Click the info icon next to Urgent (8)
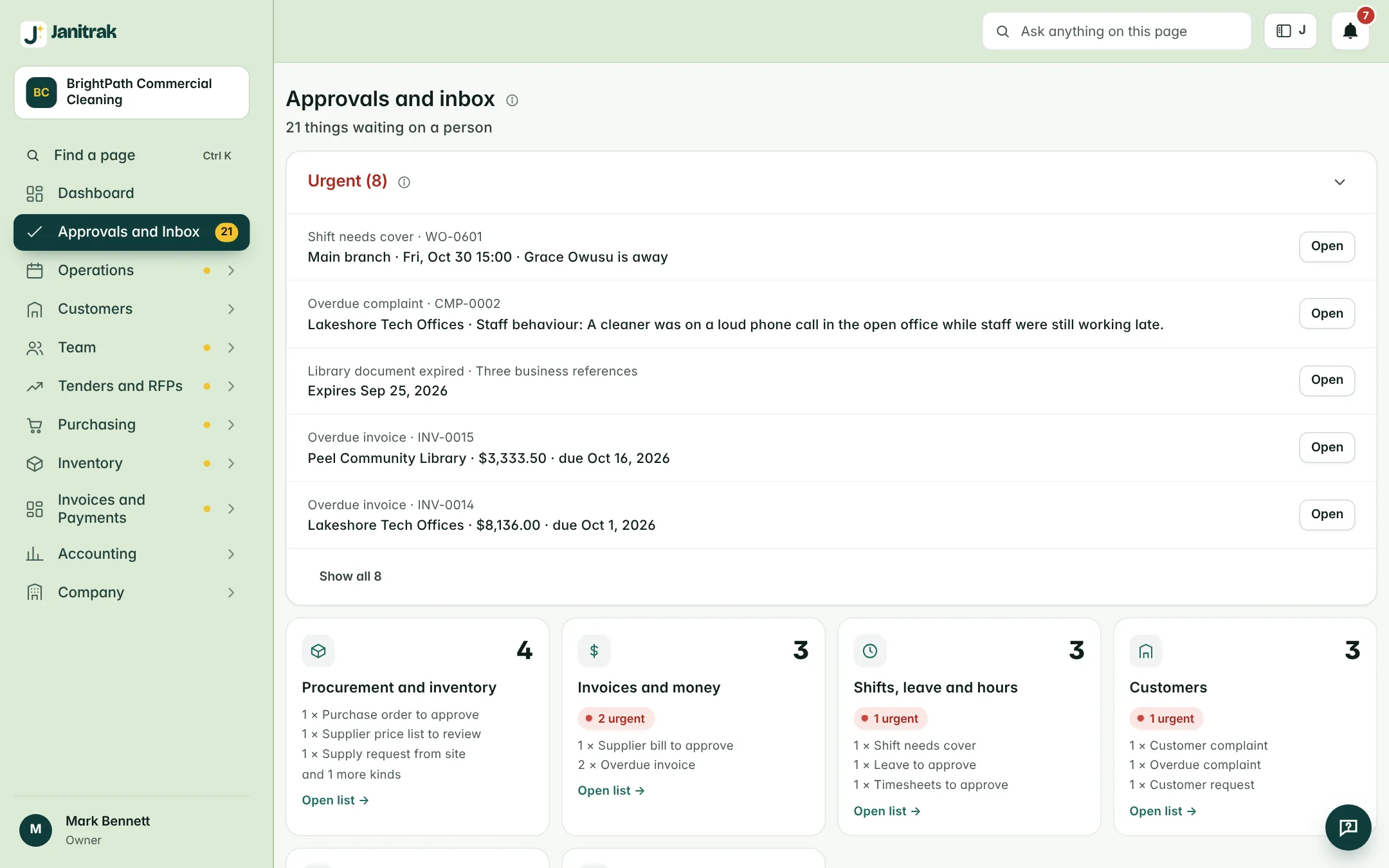Screen dimensions: 1389x868 pyautogui.click(x=404, y=183)
